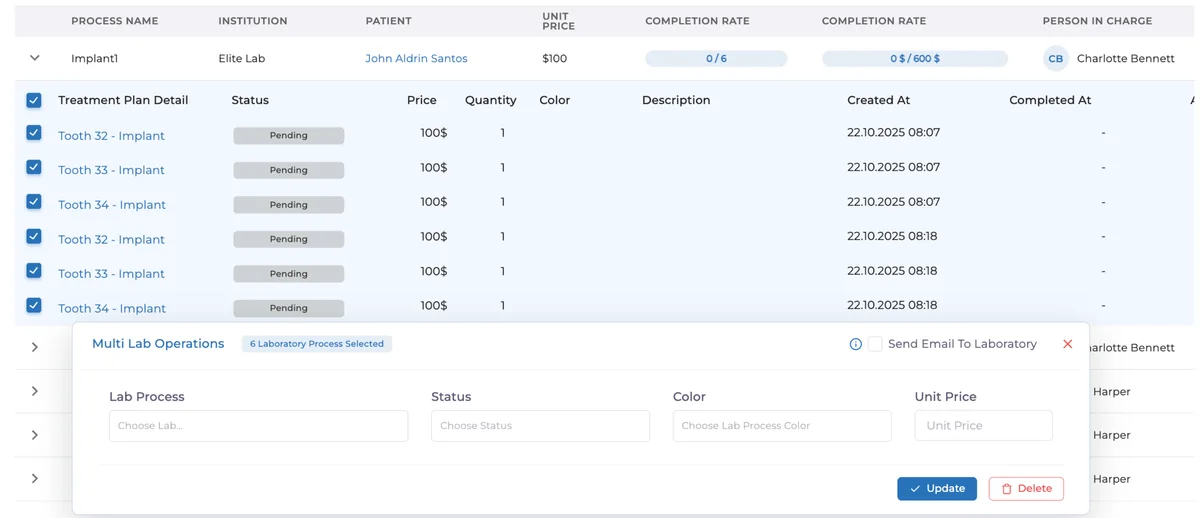The height and width of the screenshot is (518, 1200).
Task: Collapse the Implant1 process row
Action: tap(35, 59)
